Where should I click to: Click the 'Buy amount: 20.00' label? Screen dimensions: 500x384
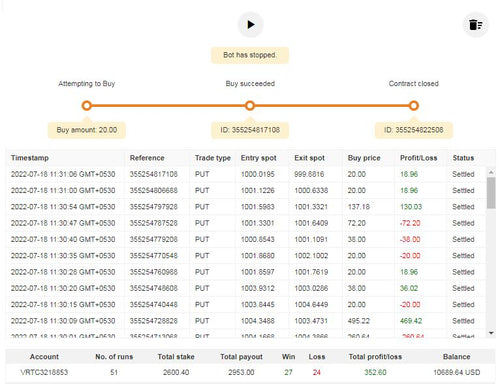87,130
